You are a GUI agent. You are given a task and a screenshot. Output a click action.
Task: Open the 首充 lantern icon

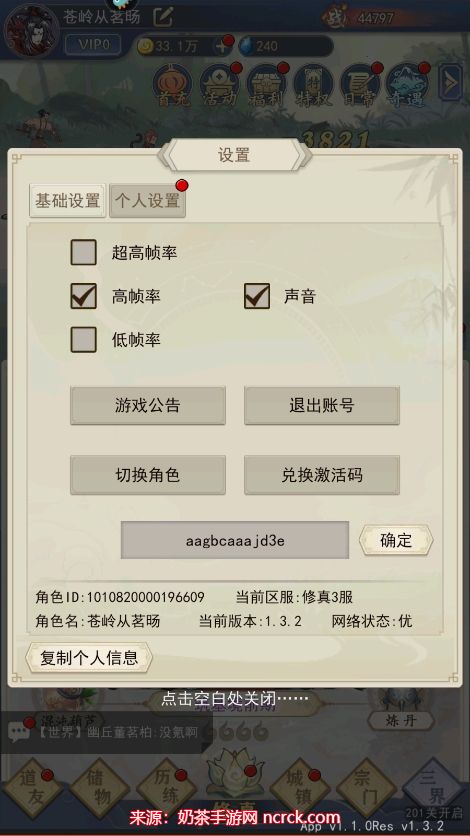pyautogui.click(x=174, y=86)
